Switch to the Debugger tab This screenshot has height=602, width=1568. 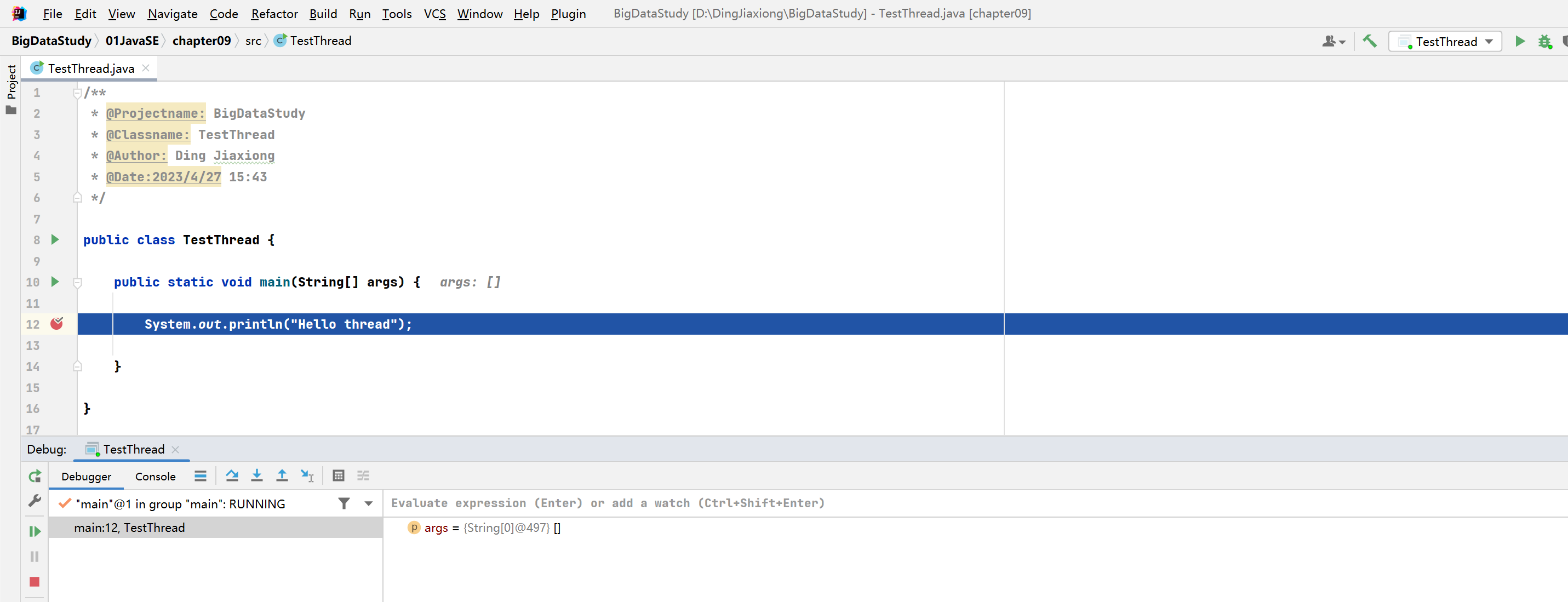pos(86,477)
